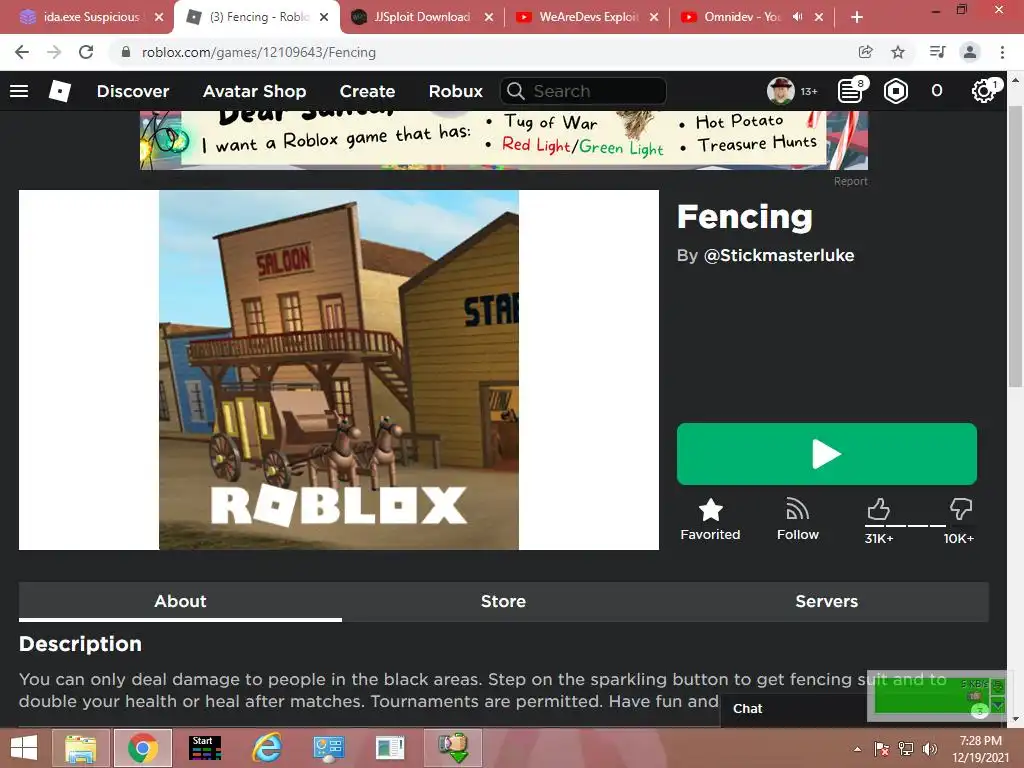Follow the Fencing game
Screen dimensions: 1024x768
point(797,520)
